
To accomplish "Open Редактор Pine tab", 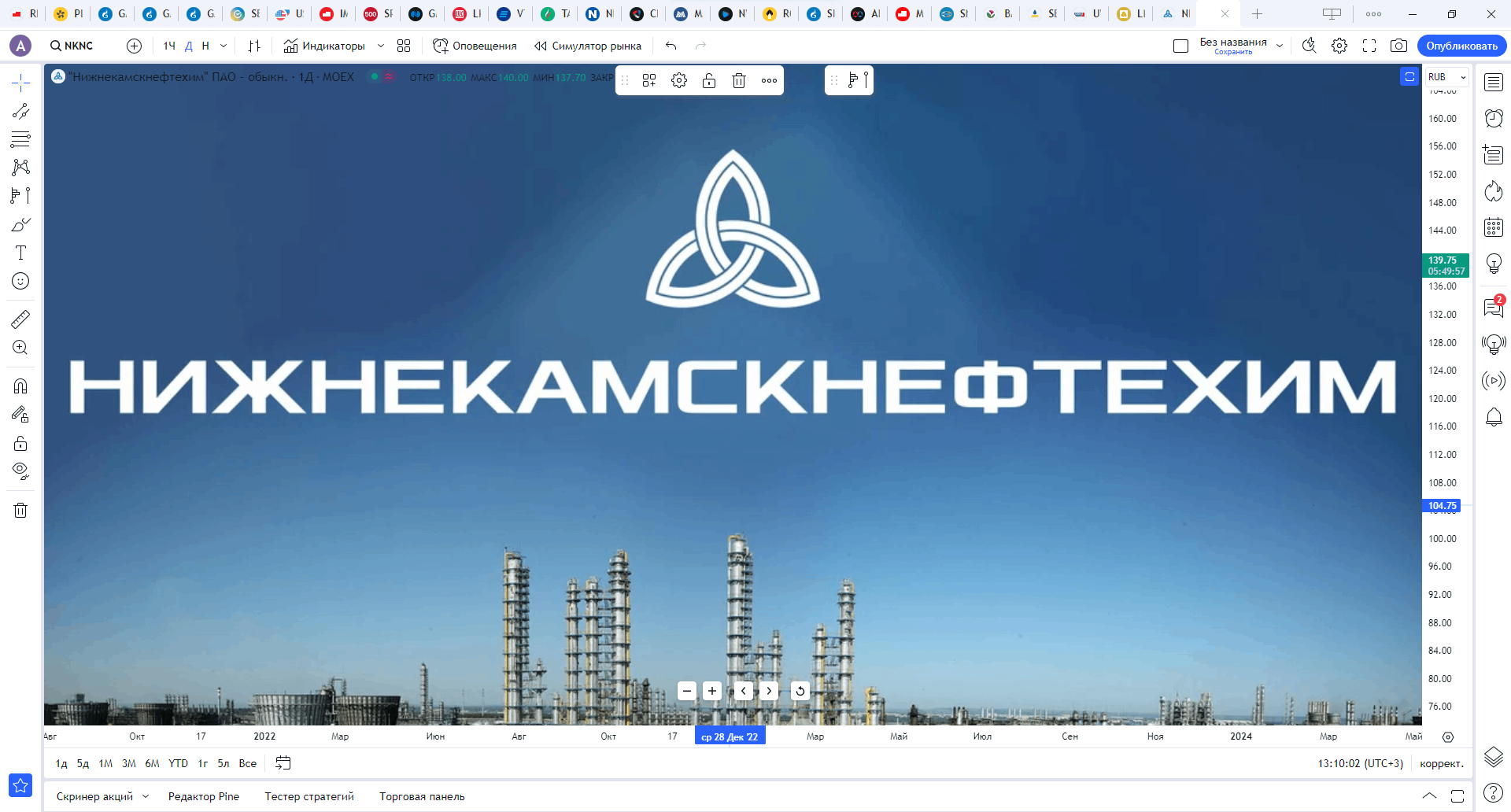I will (x=204, y=796).
